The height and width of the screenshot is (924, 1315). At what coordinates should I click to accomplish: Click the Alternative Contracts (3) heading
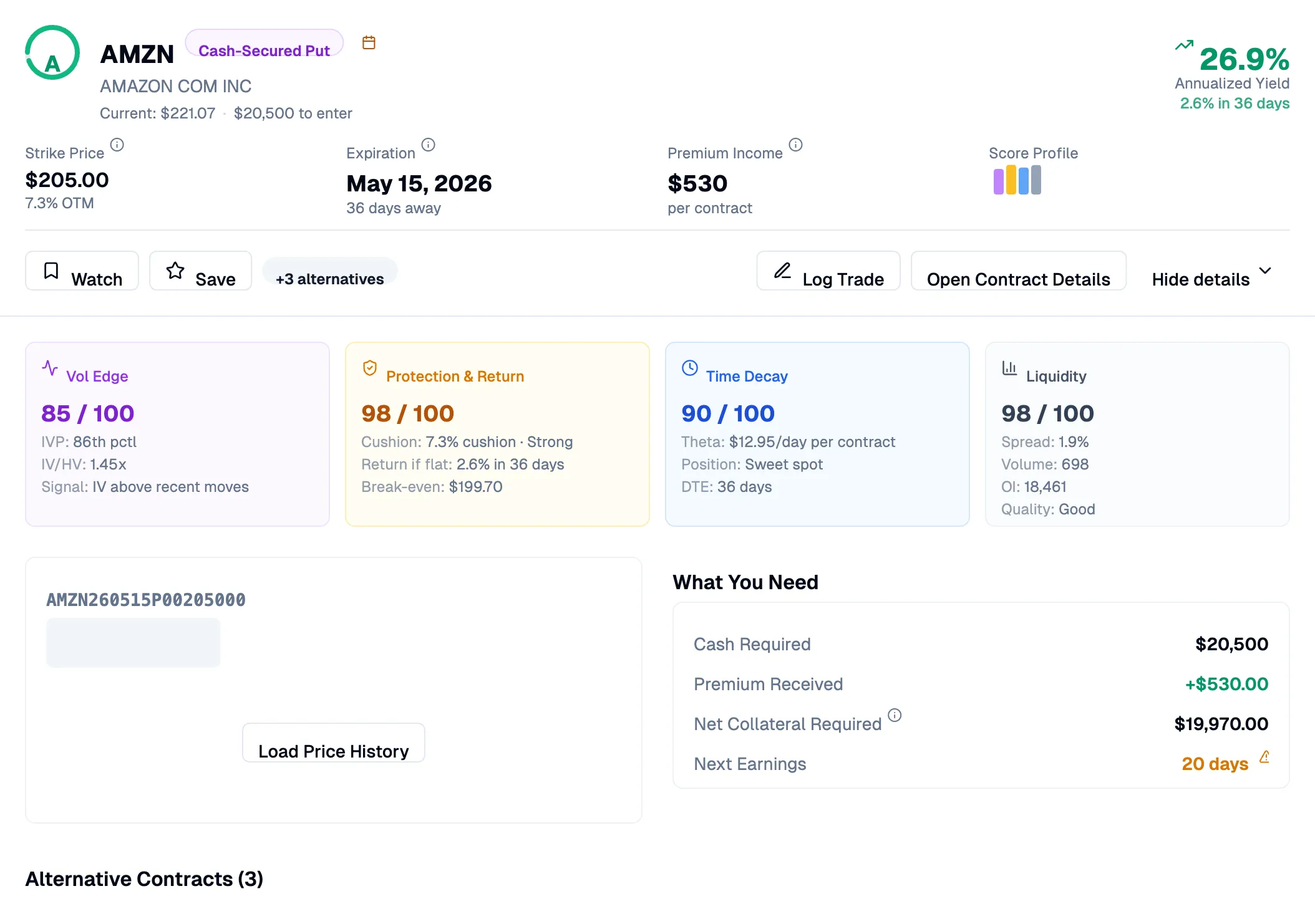pyautogui.click(x=144, y=879)
